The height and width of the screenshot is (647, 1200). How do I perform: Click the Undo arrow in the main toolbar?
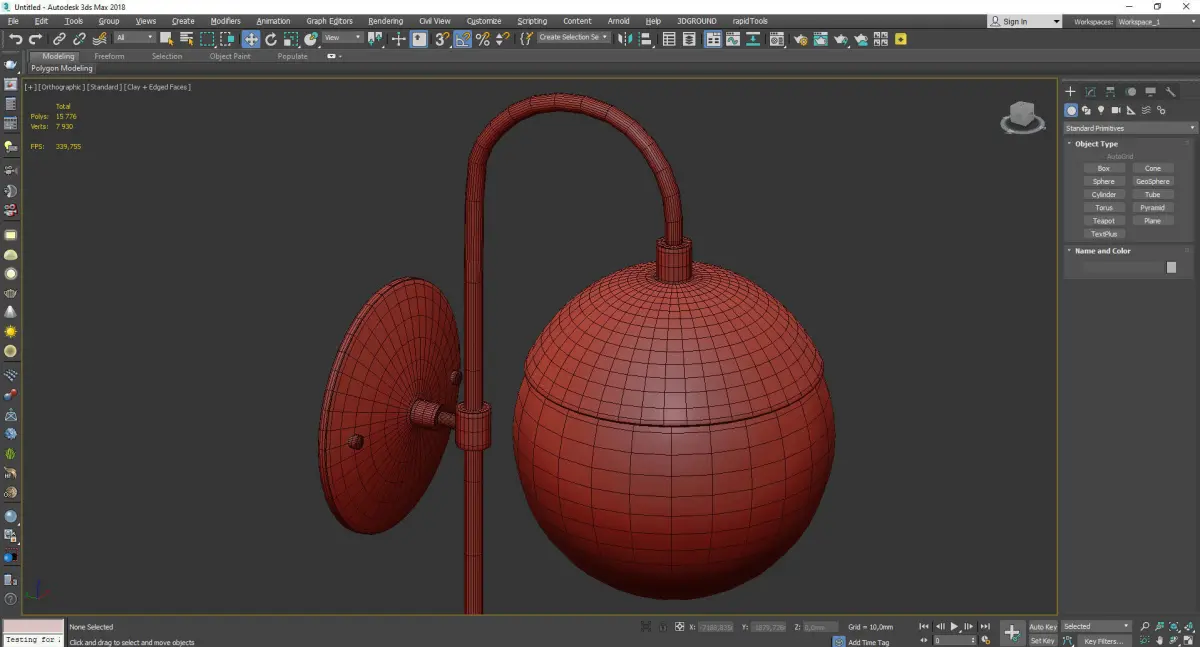(15, 39)
